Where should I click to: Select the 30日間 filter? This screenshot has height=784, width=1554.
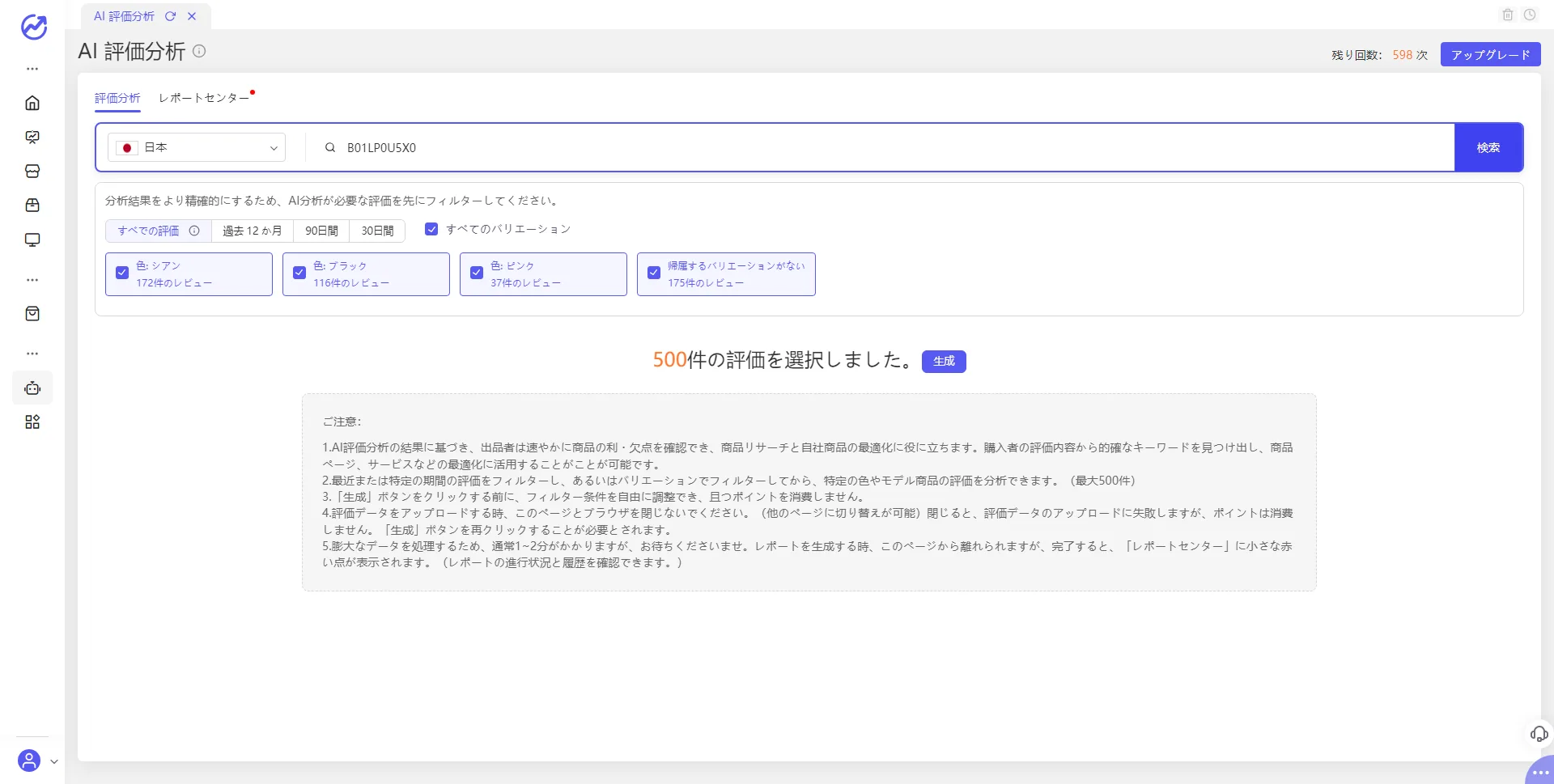pos(377,231)
